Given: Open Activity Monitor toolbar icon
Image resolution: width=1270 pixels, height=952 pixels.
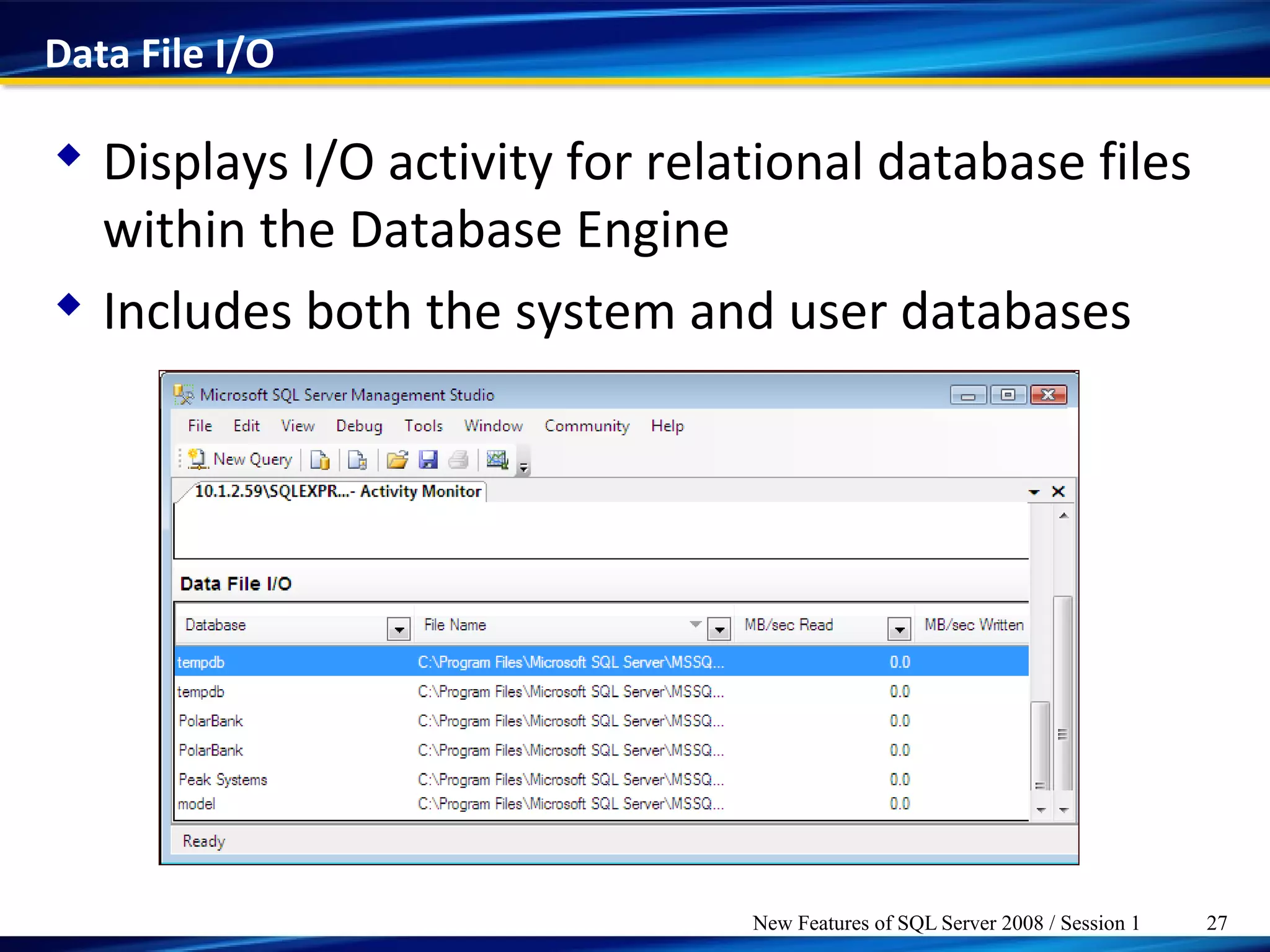Looking at the screenshot, I should click(497, 460).
